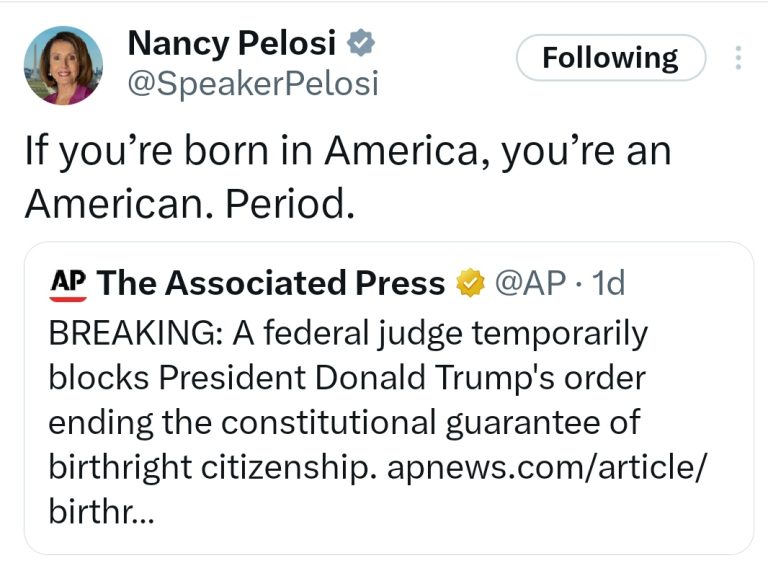Open the Nancy Pelosi display name
This screenshot has width=768, height=571.
(234, 44)
